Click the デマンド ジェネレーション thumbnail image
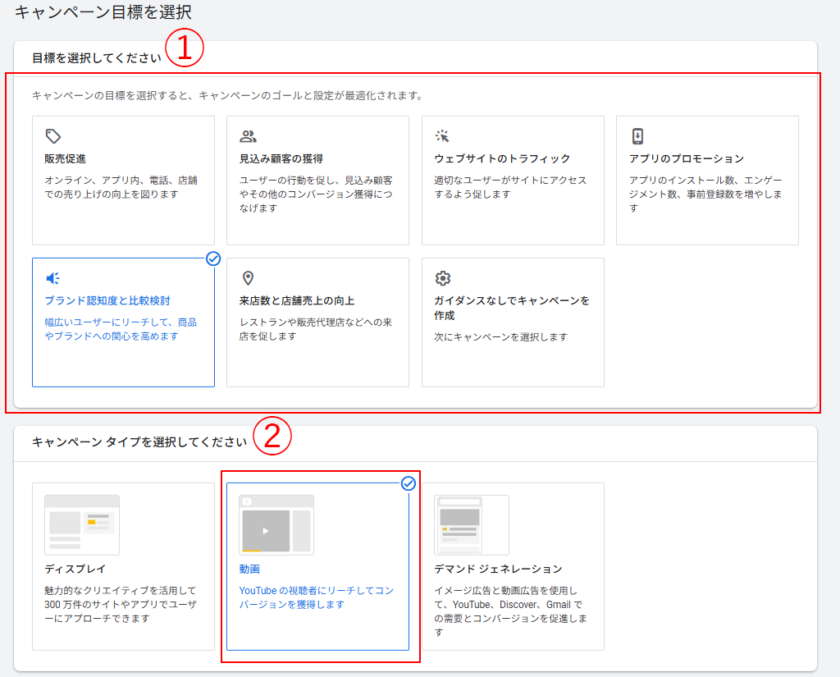Viewport: 840px width, 677px height. (x=471, y=524)
